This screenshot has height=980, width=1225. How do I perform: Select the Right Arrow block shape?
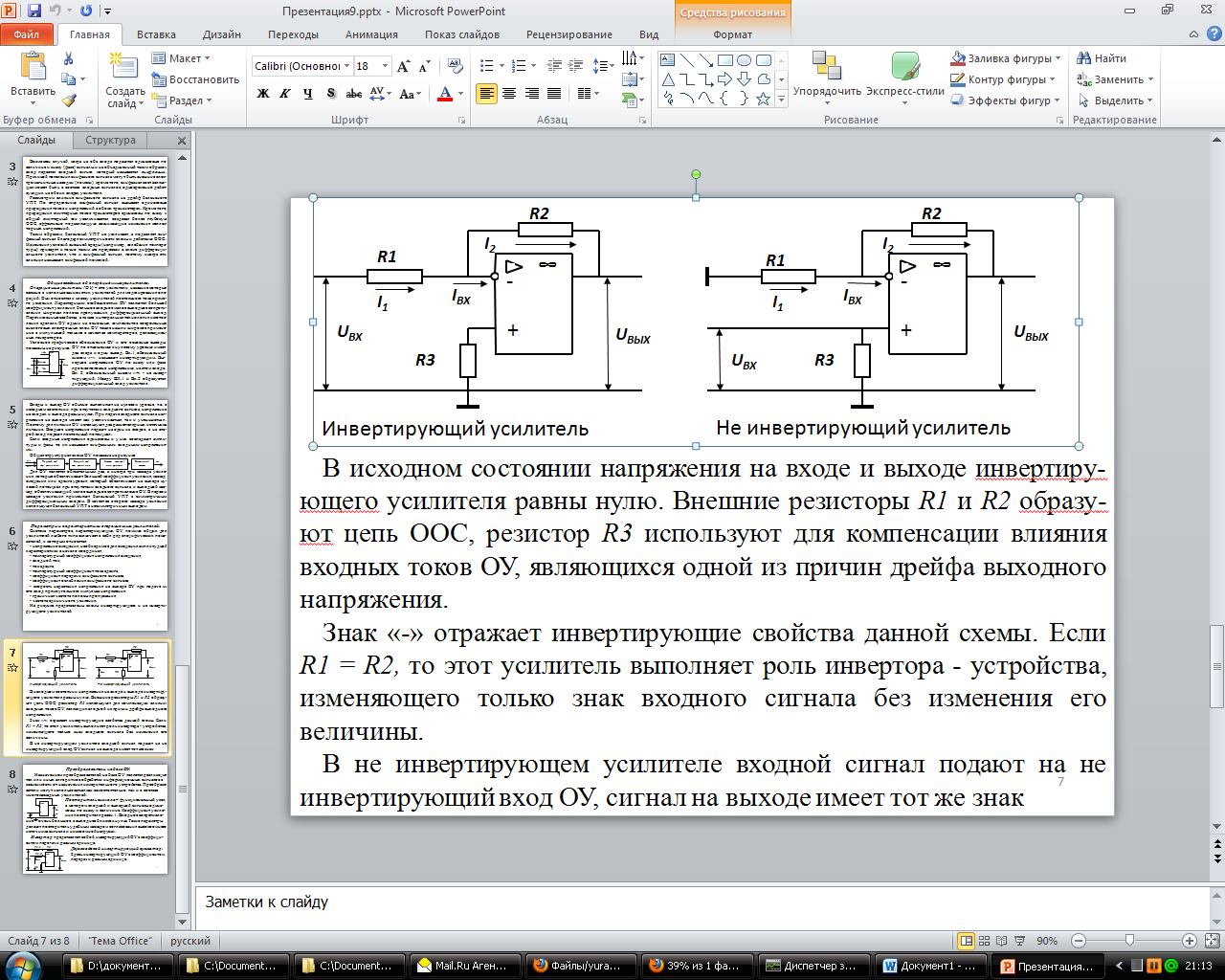tap(725, 79)
